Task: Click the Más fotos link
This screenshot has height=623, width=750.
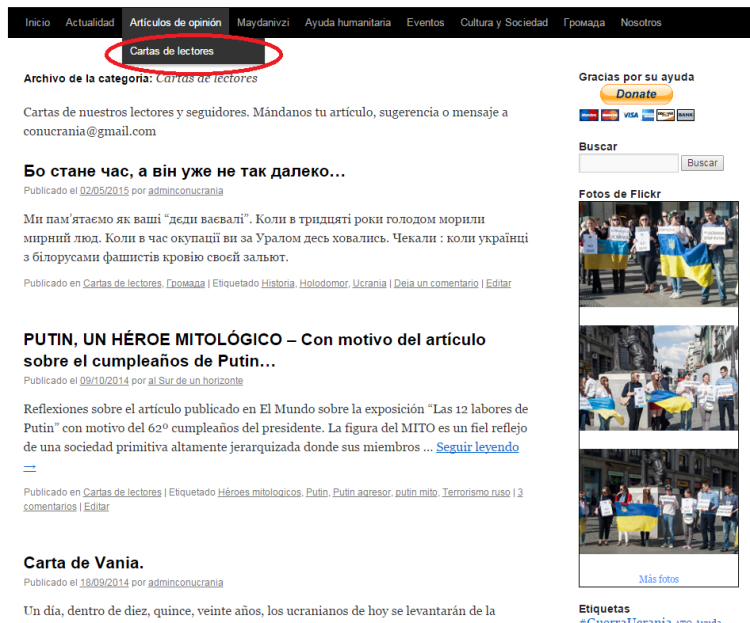Action: [658, 579]
